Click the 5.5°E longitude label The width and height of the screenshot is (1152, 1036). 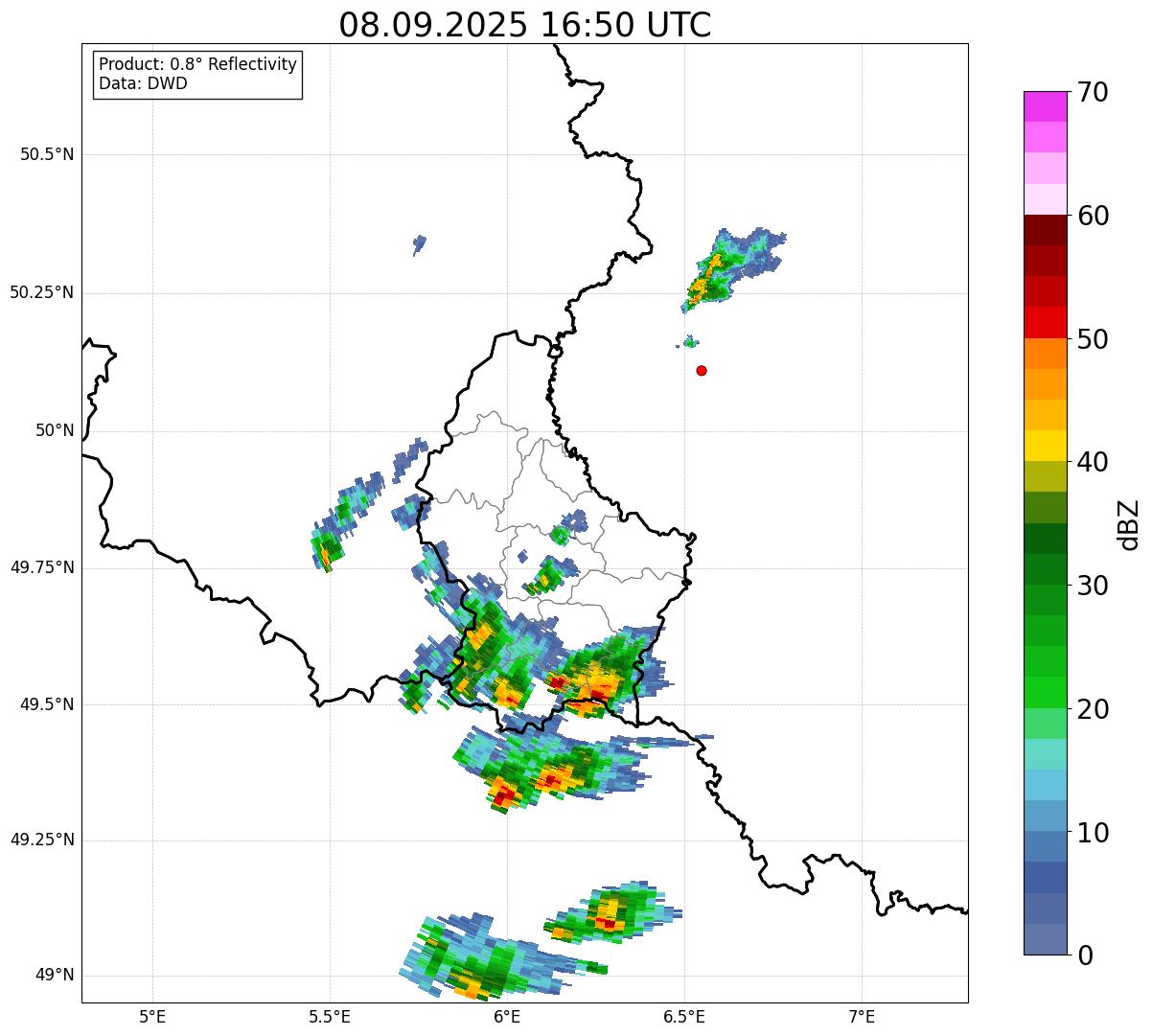(330, 1016)
